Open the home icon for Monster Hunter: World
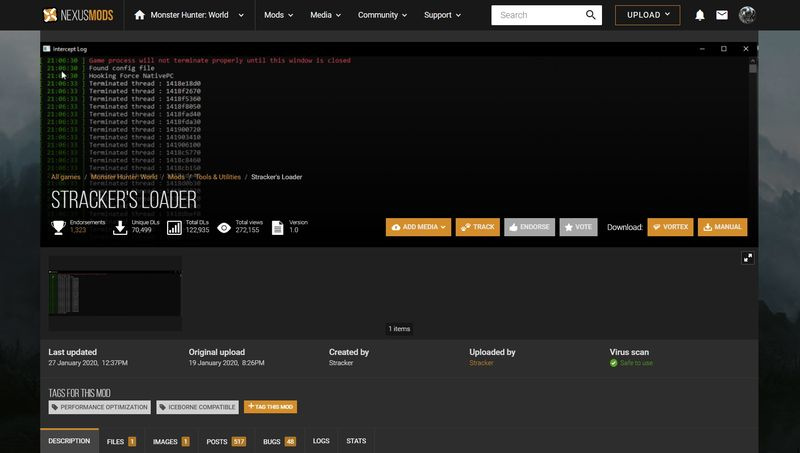Screen dimensions: 800x453 tap(139, 15)
